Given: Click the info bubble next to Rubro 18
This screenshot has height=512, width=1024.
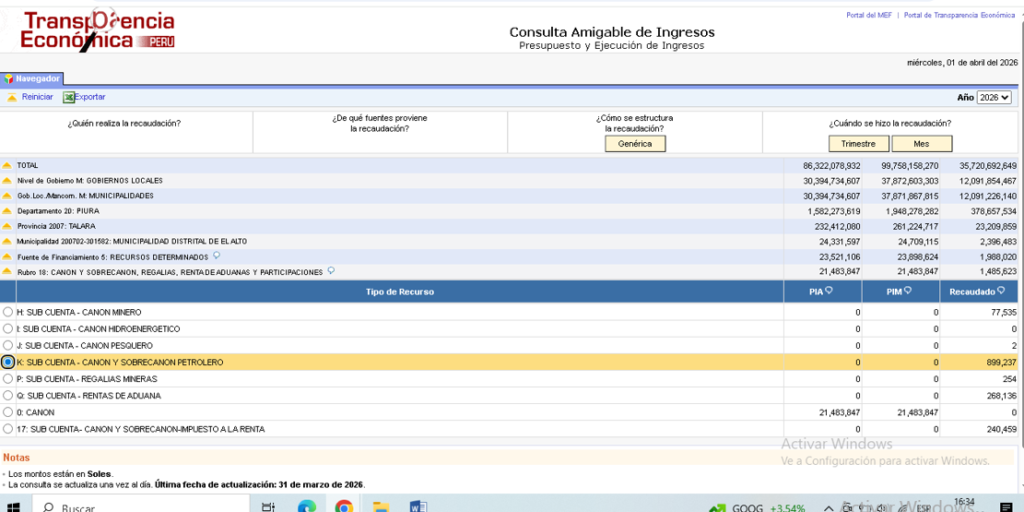Looking at the screenshot, I should (331, 271).
